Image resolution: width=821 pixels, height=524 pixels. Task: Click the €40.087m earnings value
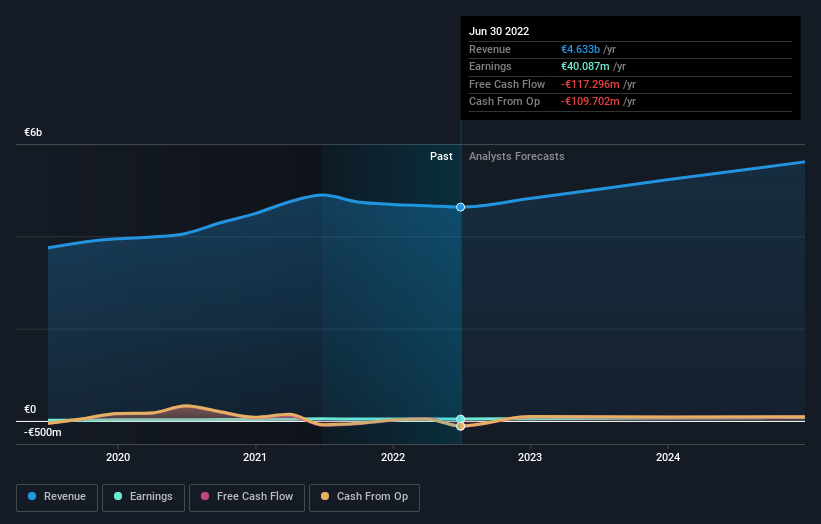pyautogui.click(x=585, y=66)
